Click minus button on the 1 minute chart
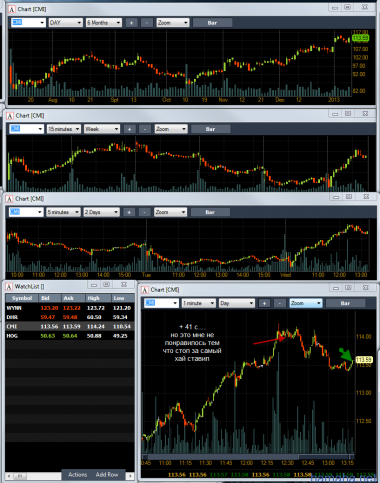This screenshot has width=380, height=483. [280, 303]
